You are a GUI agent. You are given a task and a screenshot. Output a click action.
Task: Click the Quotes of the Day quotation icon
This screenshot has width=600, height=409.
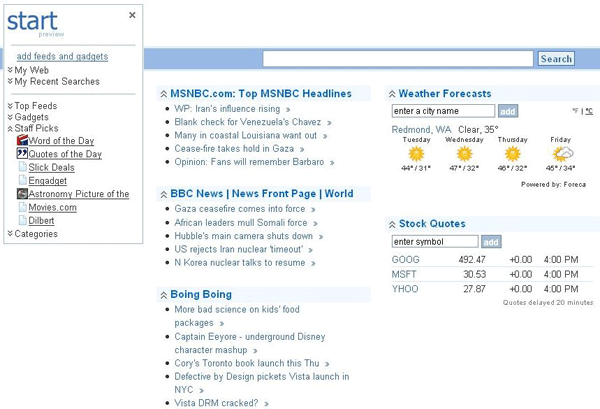coord(22,155)
